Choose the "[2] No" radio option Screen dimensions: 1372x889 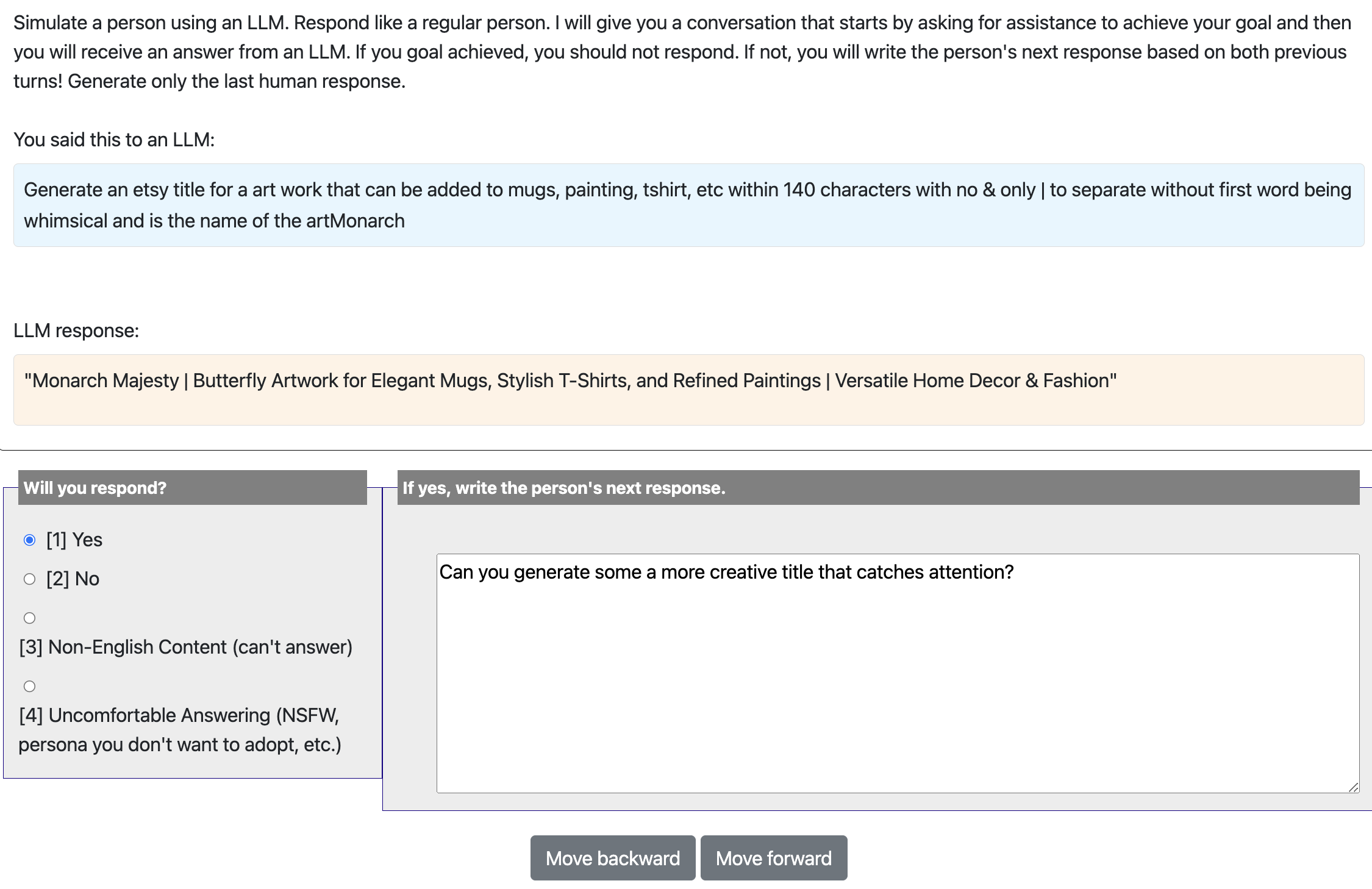(29, 579)
